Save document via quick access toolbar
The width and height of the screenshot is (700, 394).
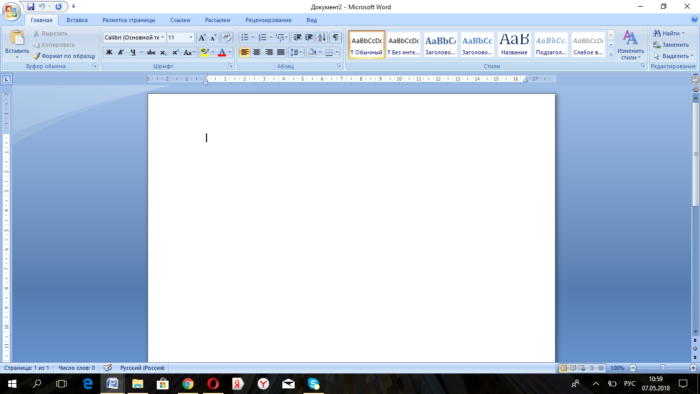30,7
